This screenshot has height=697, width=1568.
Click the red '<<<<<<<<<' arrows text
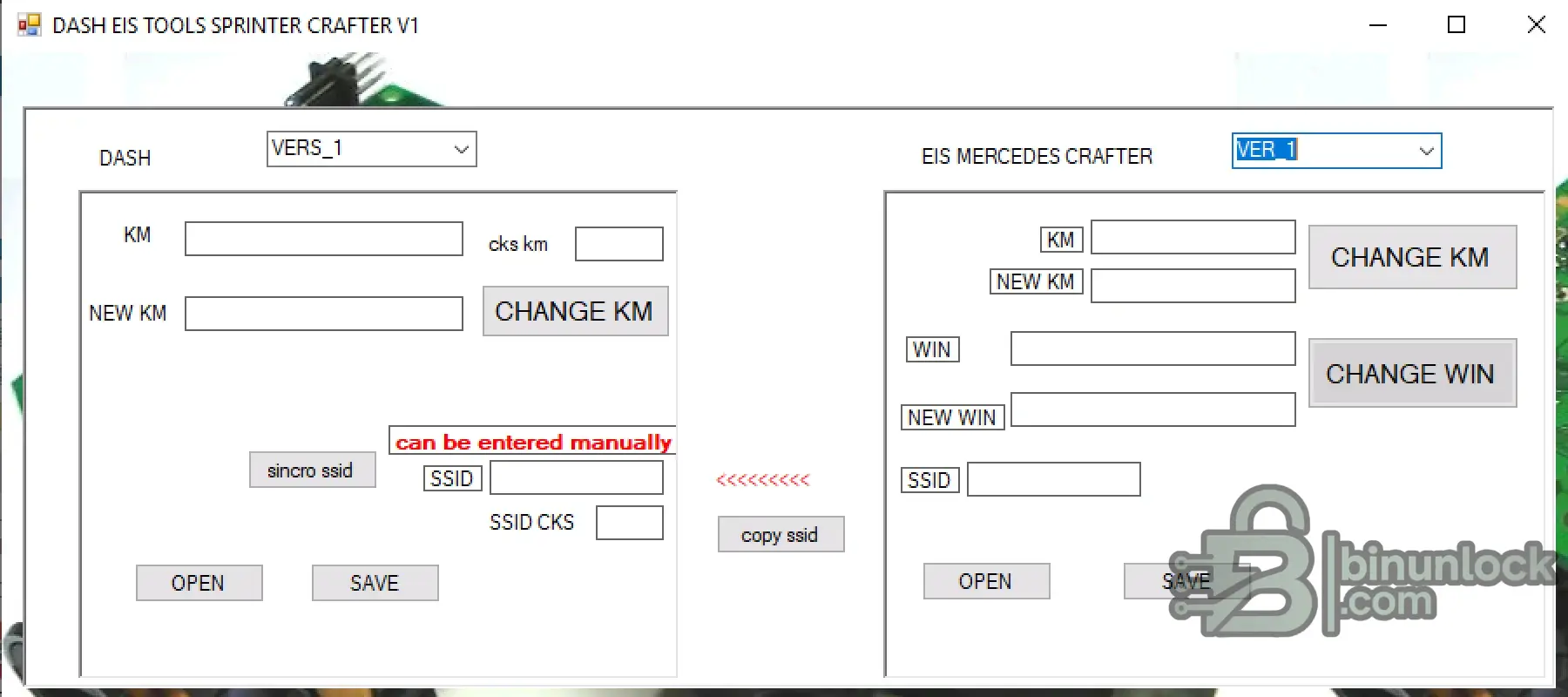763,480
